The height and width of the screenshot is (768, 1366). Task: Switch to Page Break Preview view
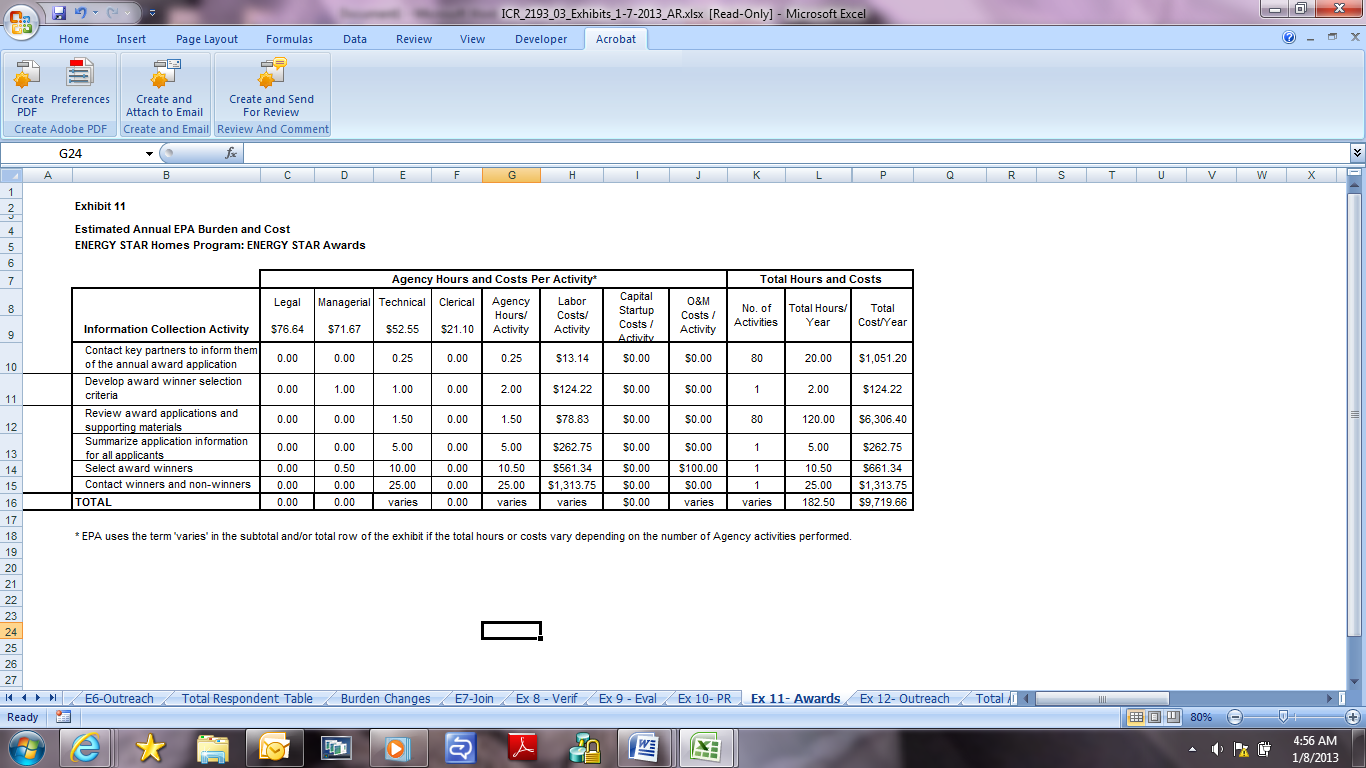click(x=1171, y=717)
